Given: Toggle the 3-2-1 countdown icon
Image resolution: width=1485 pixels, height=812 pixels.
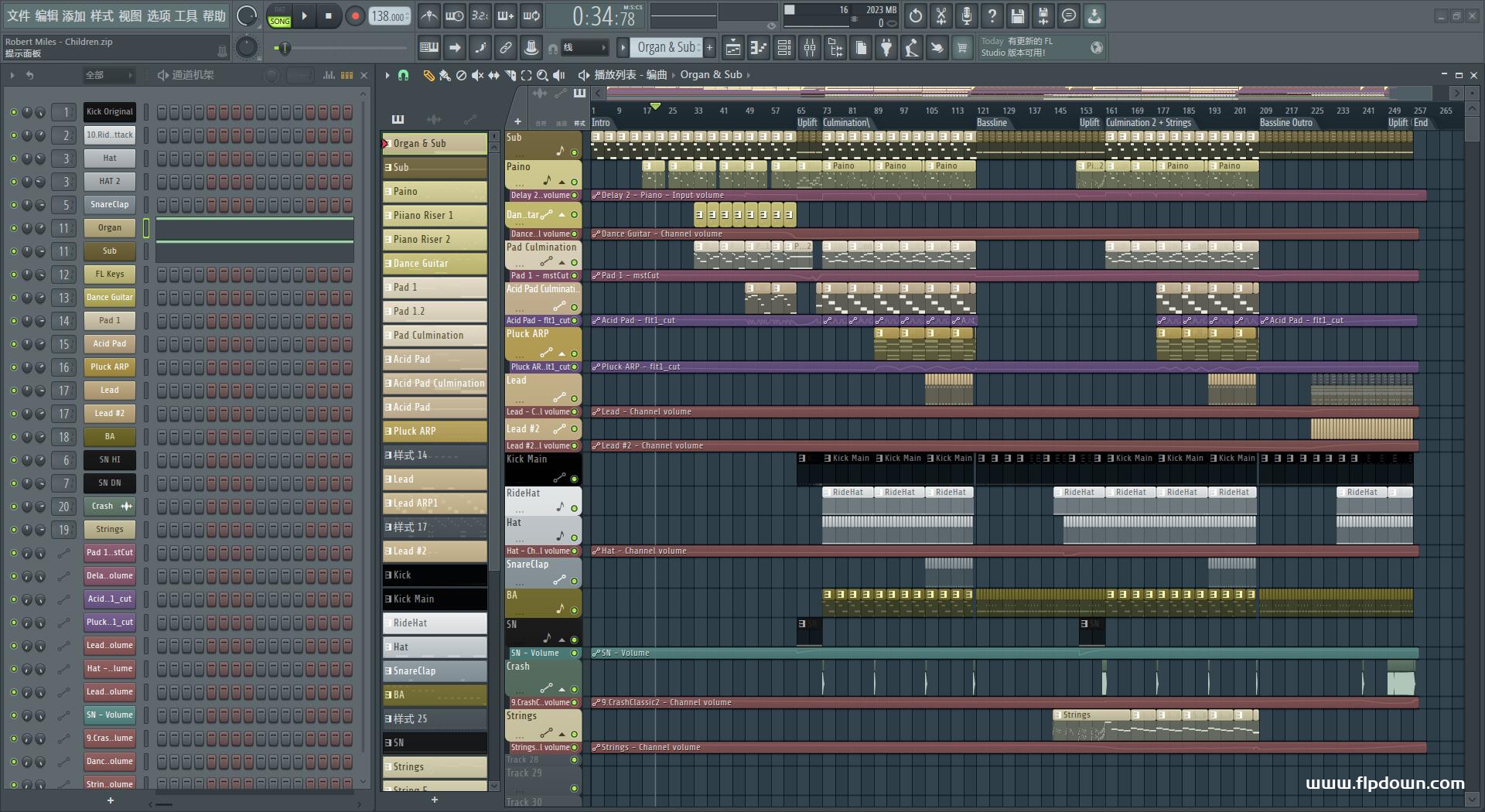Looking at the screenshot, I should [480, 15].
